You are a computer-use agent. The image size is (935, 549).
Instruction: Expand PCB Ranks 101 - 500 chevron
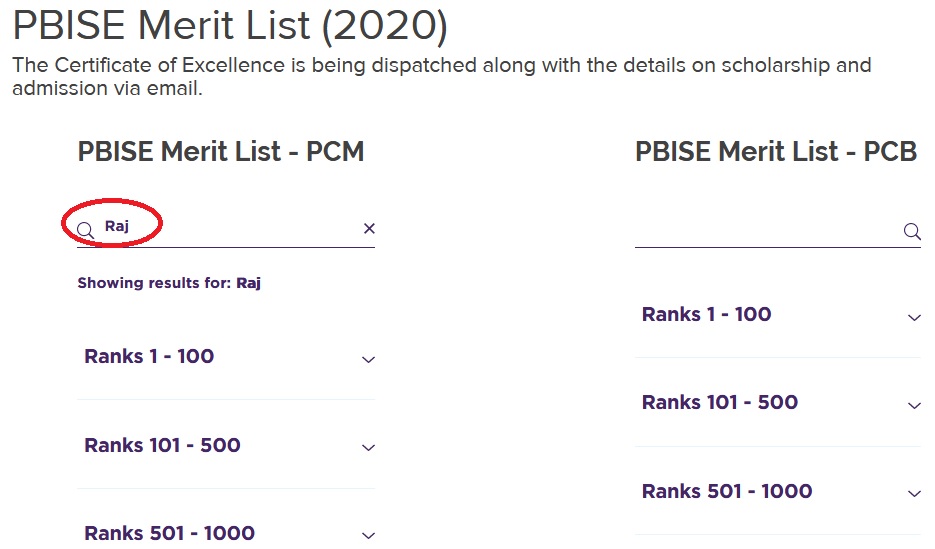[x=913, y=405]
